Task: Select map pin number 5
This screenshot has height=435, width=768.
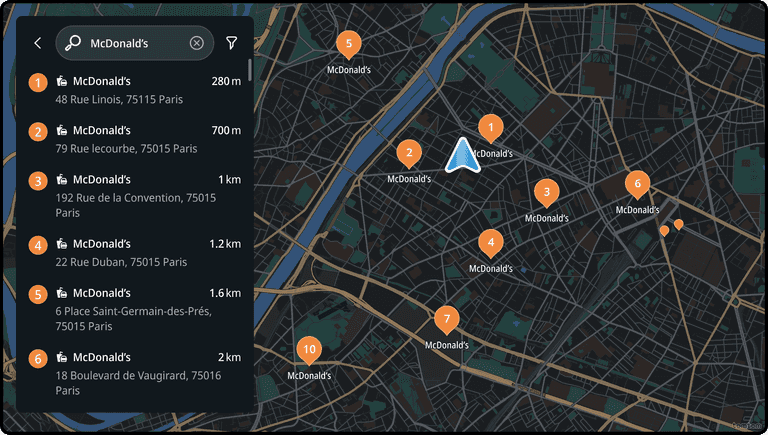Action: (x=347, y=44)
